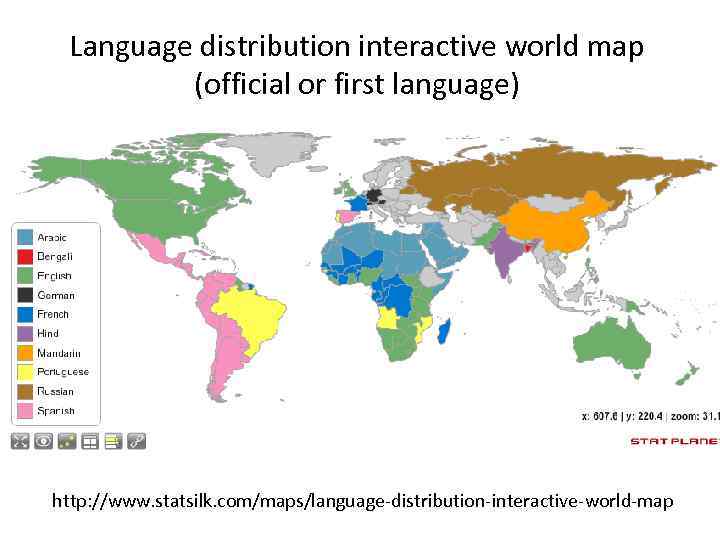
Task: Click Spain on the map
Action: (x=348, y=217)
